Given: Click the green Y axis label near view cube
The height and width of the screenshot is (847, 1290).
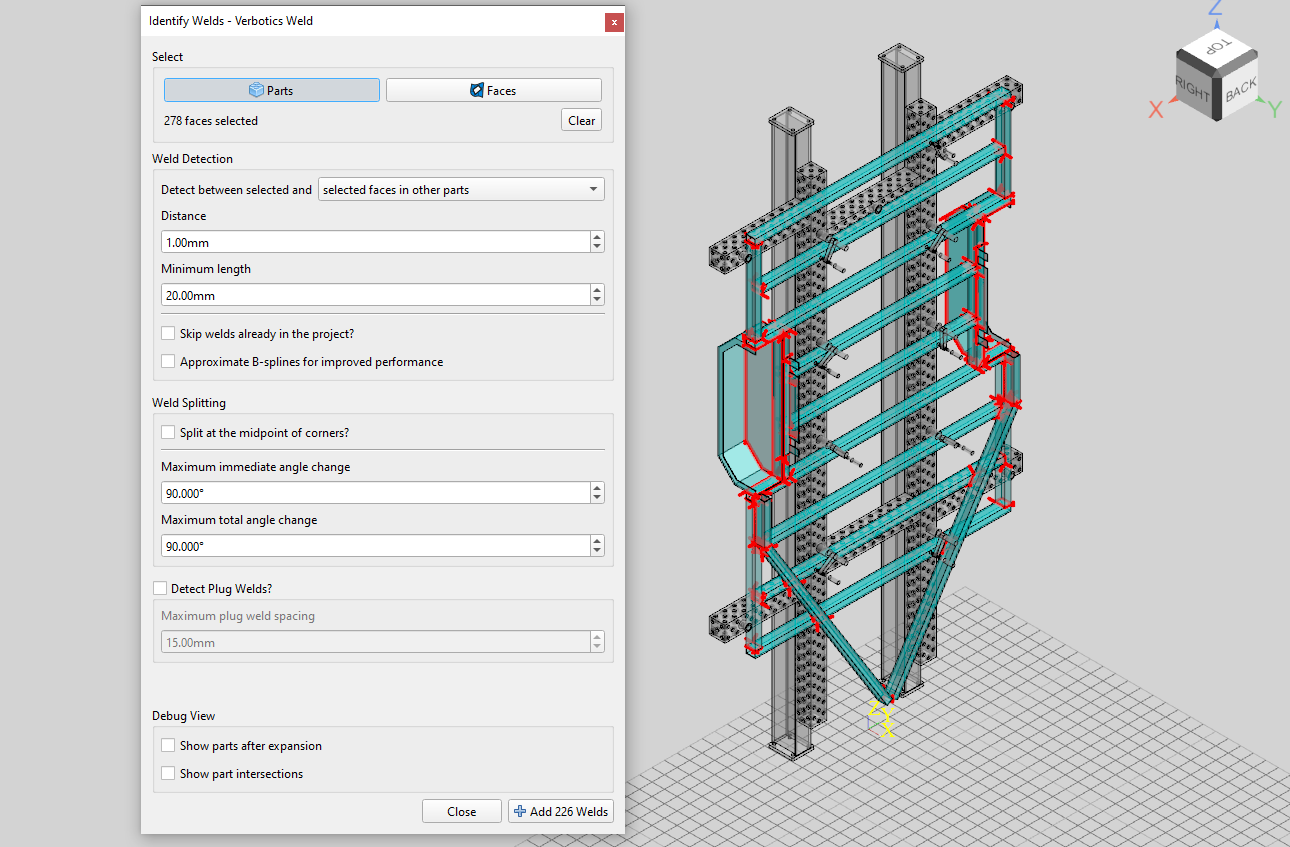Looking at the screenshot, I should click(x=1275, y=108).
